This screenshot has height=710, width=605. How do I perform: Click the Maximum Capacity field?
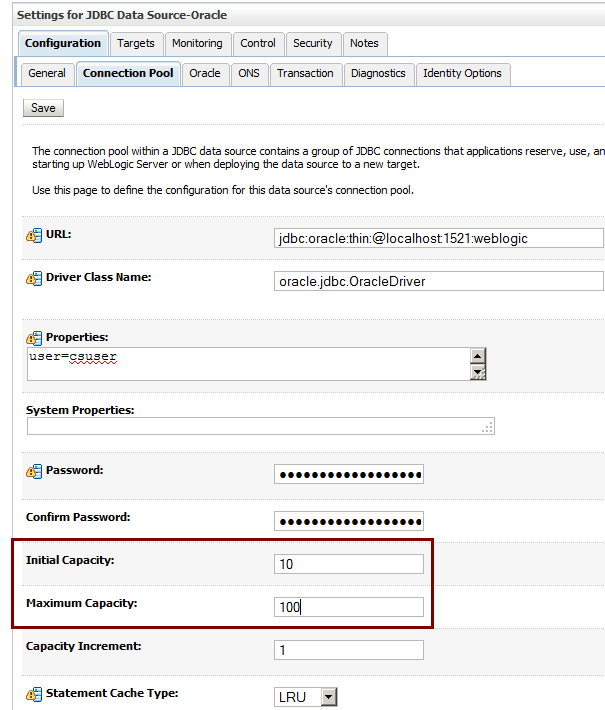[x=349, y=607]
